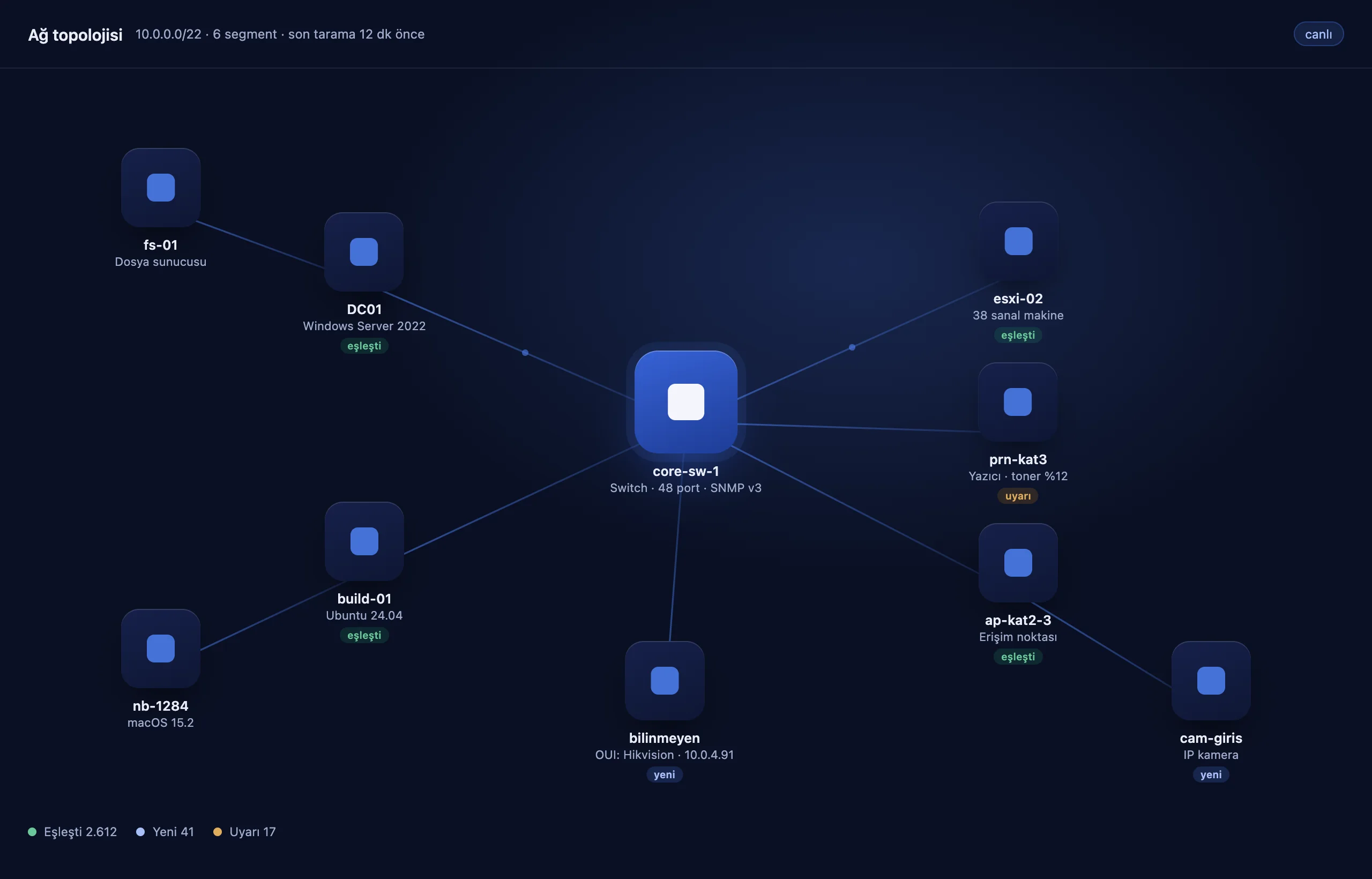Click the bilinmeyen unknown device node icon

click(x=665, y=680)
